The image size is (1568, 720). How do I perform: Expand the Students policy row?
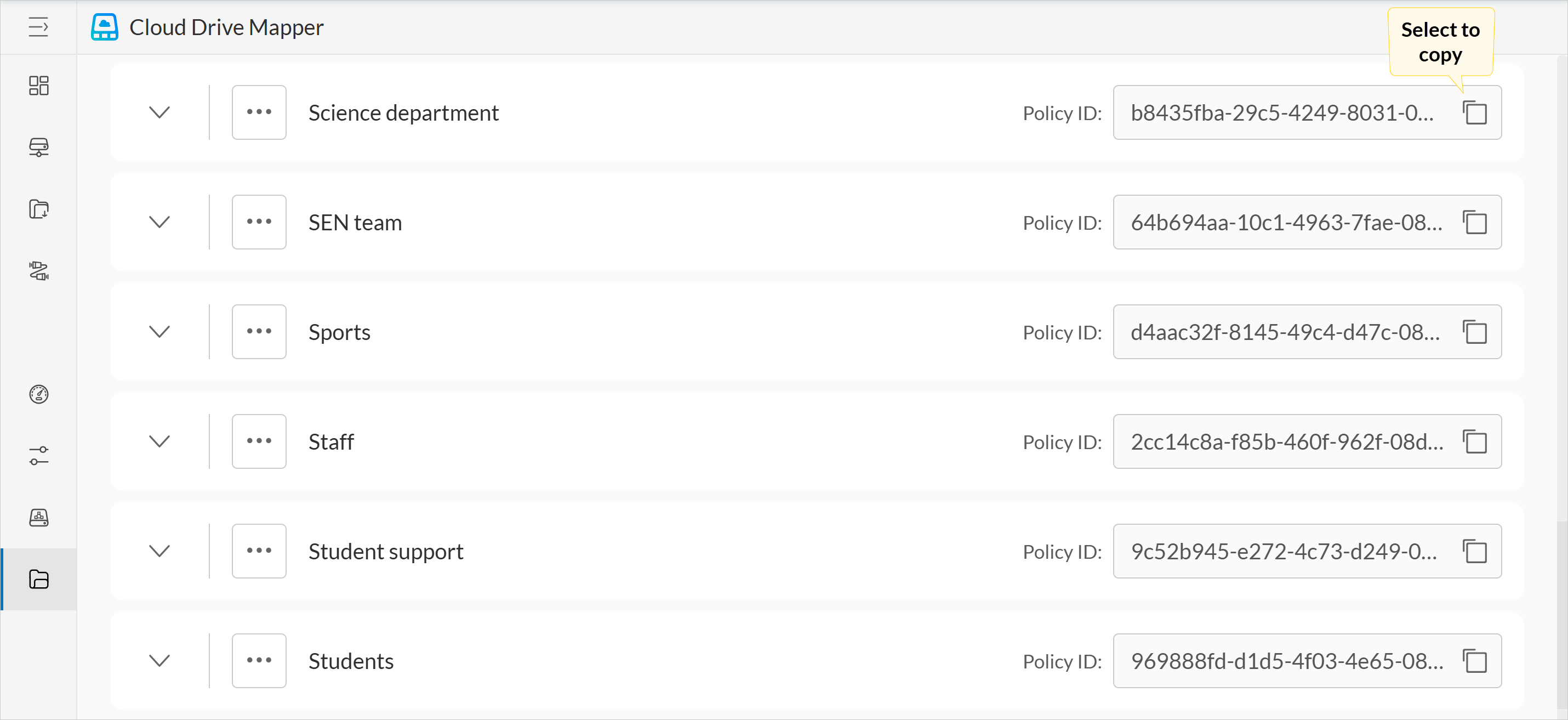point(159,661)
